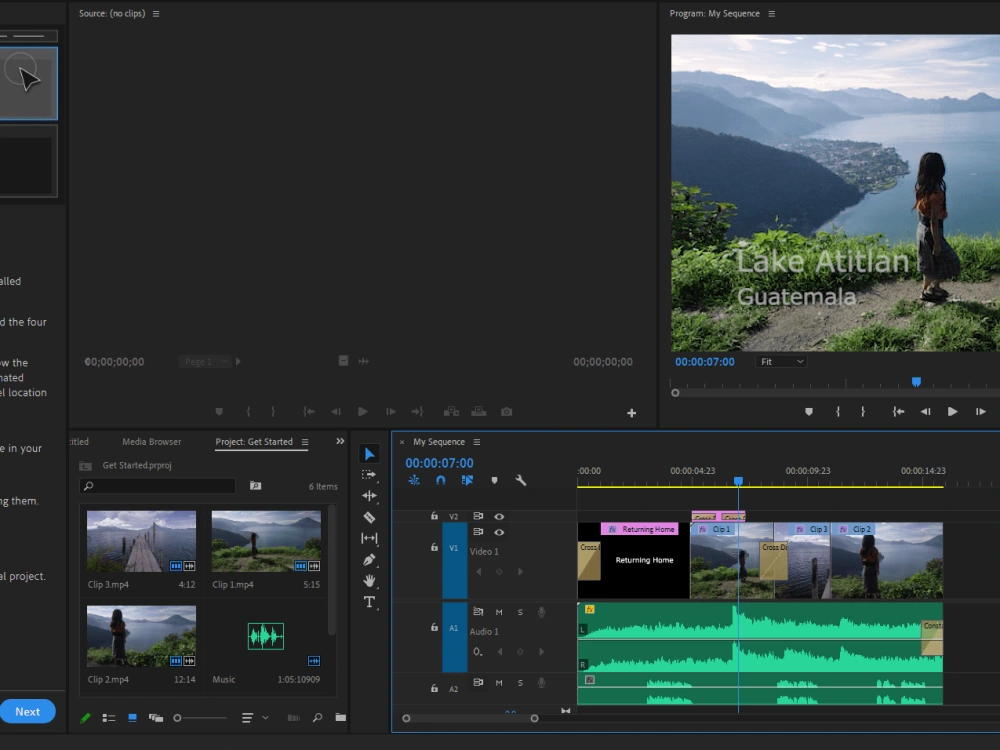
Task: Toggle the A1 track lock
Action: (434, 628)
